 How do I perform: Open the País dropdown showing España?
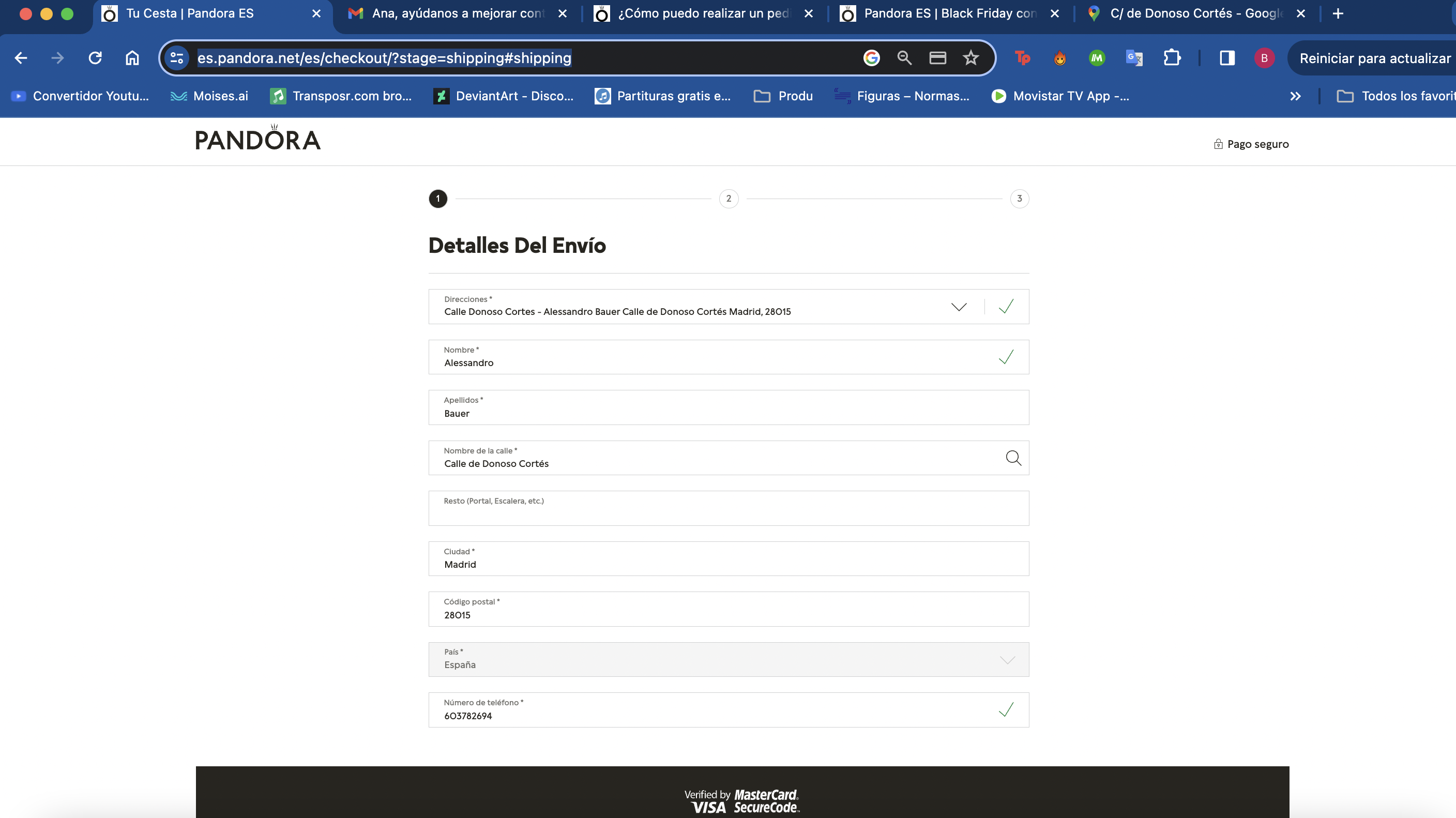tap(729, 659)
